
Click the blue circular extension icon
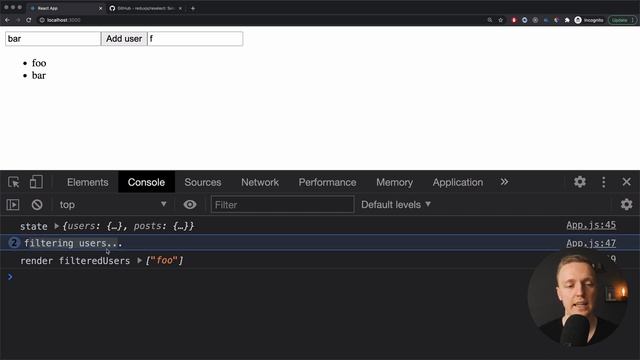524,20
